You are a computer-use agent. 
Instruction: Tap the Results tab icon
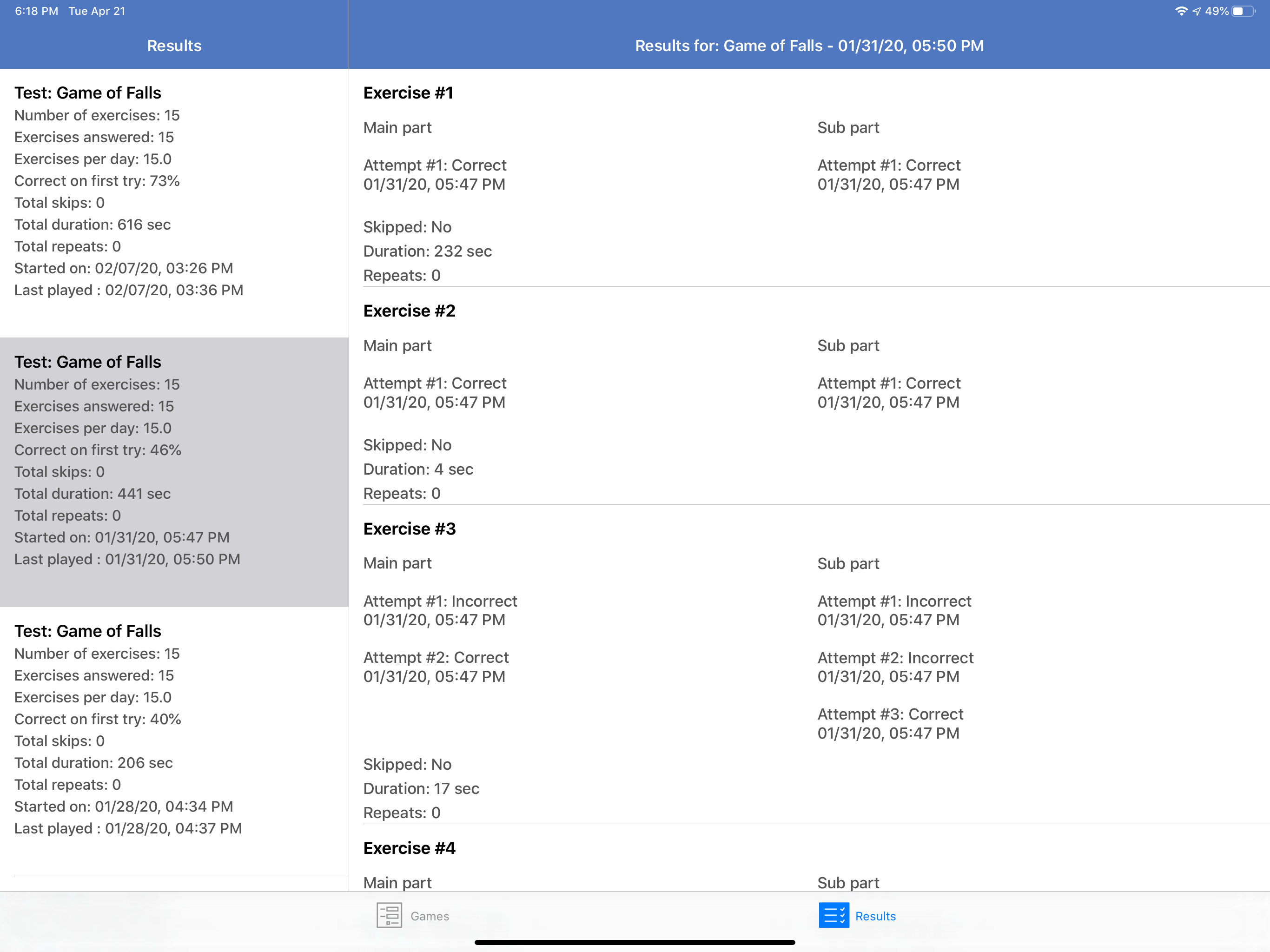(x=833, y=915)
